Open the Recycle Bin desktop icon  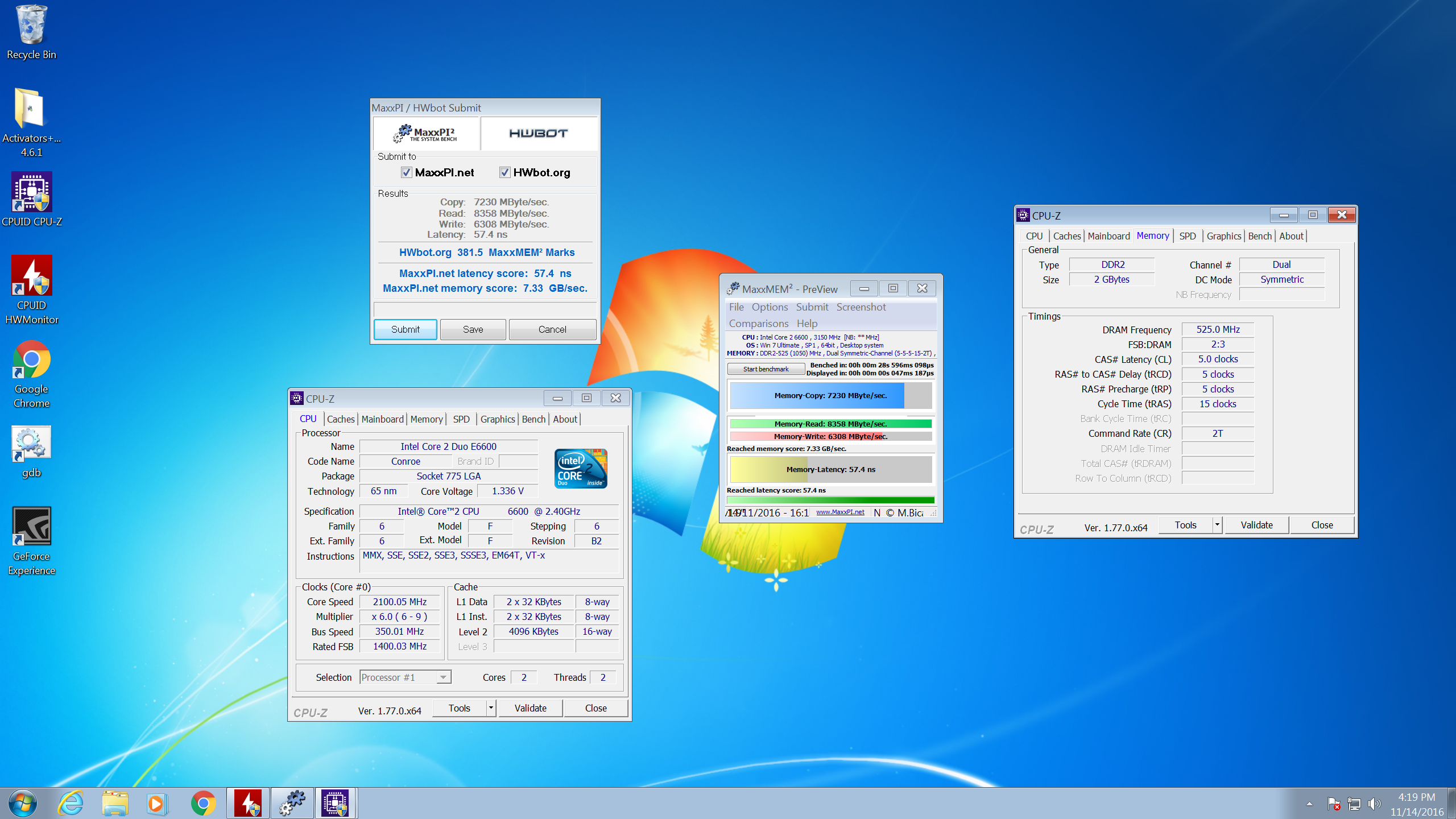31,32
